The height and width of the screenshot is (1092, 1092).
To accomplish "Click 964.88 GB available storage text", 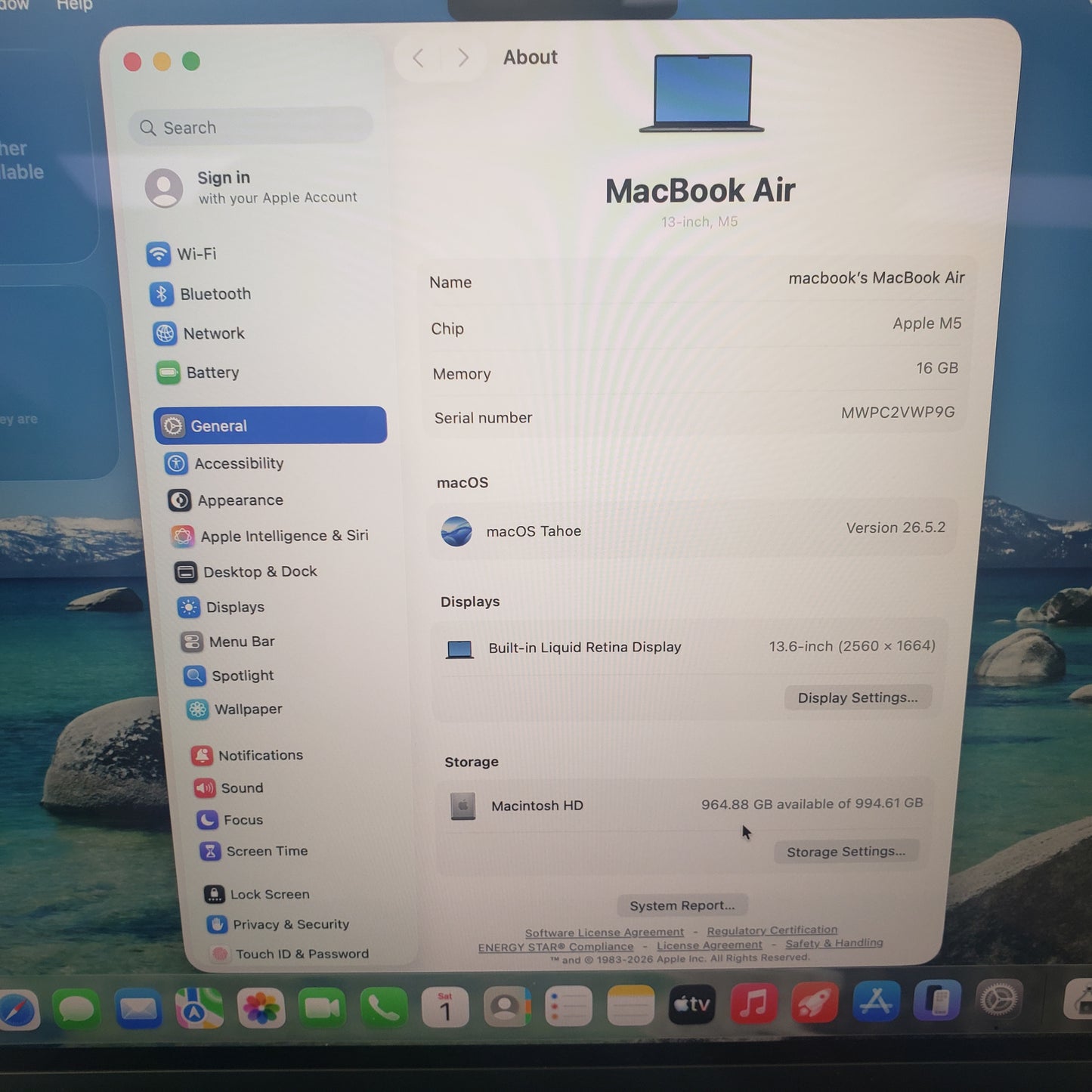I will 812,804.
